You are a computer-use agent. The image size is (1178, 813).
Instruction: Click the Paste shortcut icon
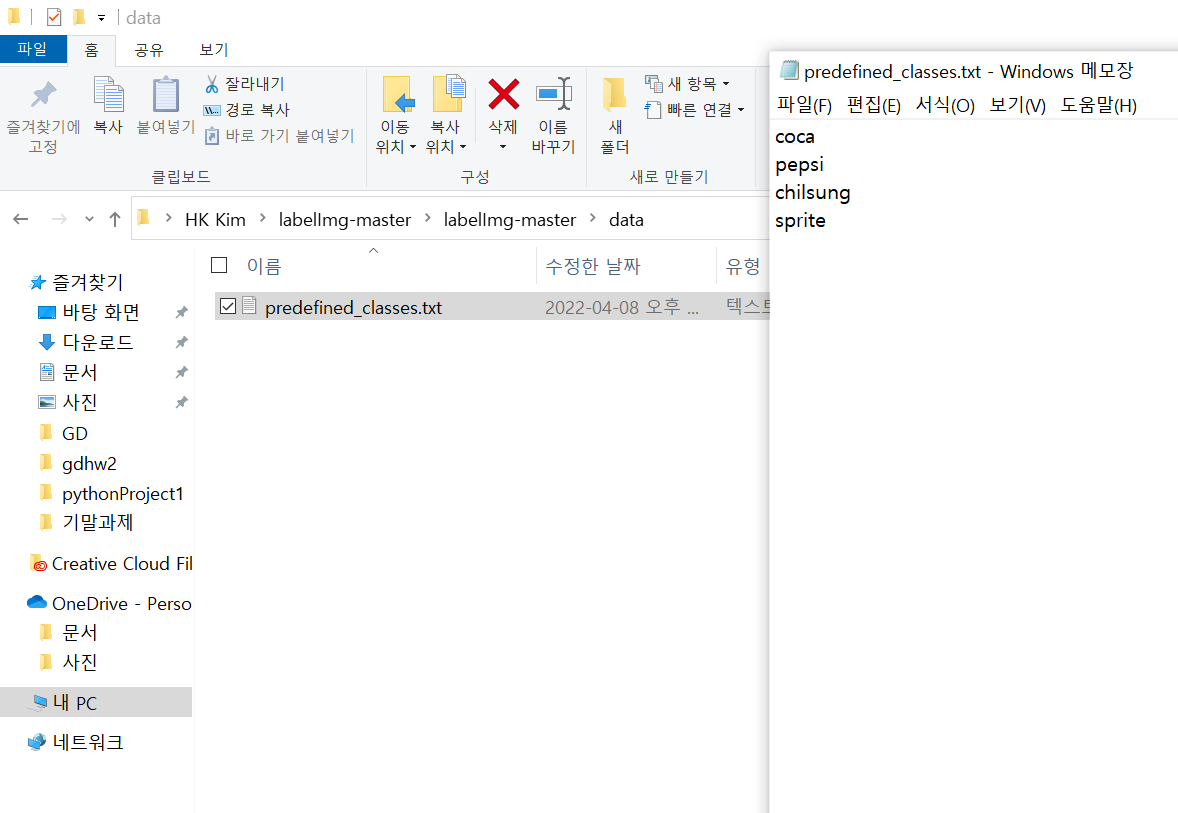[x=212, y=136]
